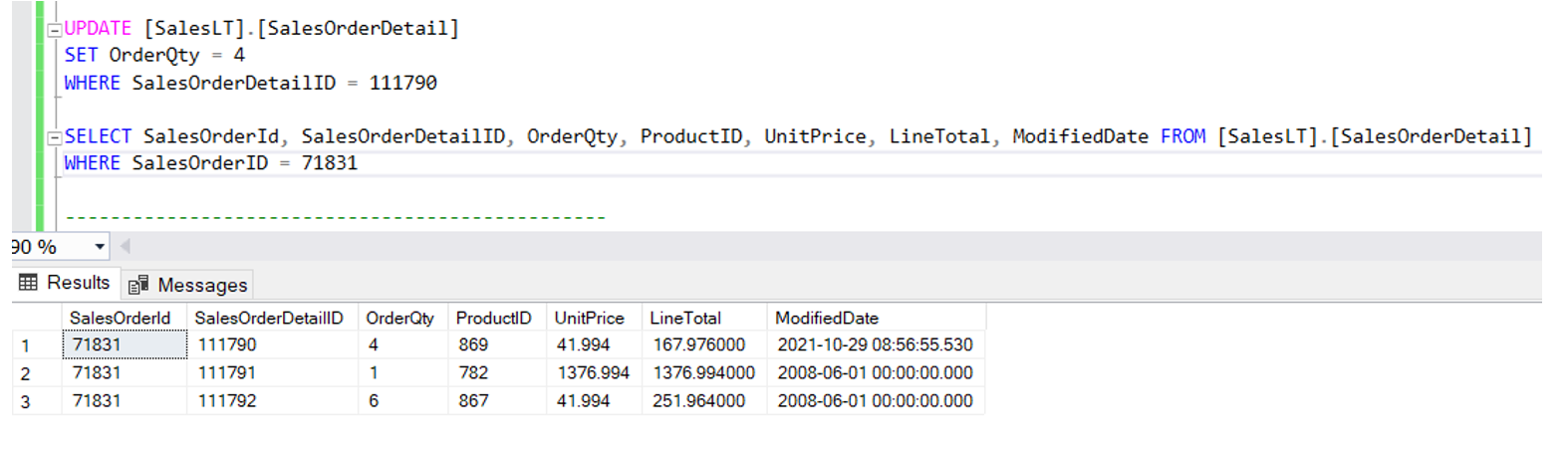Collapse the UPDATE statement code block
This screenshot has height=455, width=1568.
[55, 30]
